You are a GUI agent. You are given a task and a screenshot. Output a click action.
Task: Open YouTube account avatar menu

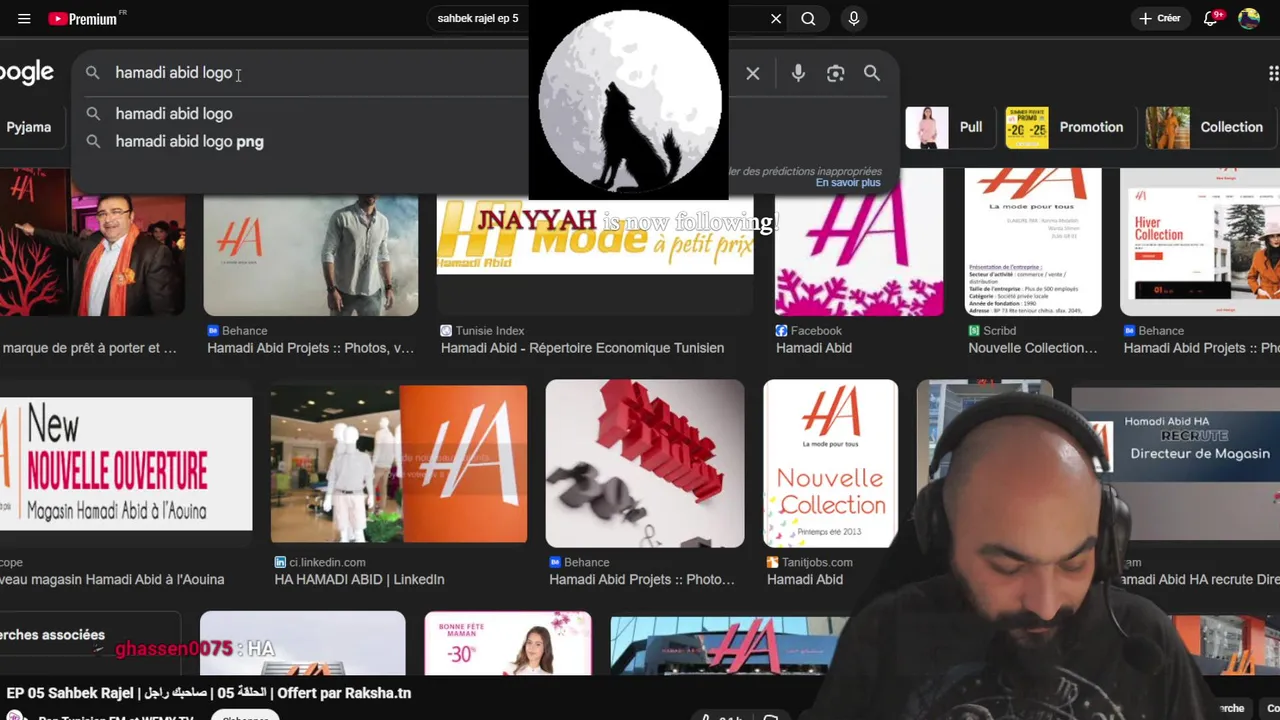tap(1249, 18)
